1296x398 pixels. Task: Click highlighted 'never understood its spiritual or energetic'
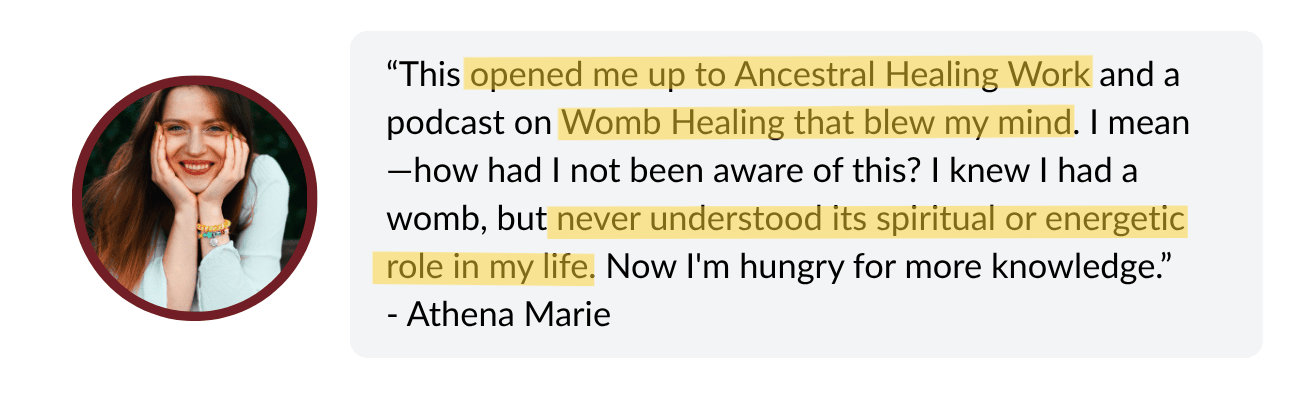[868, 219]
